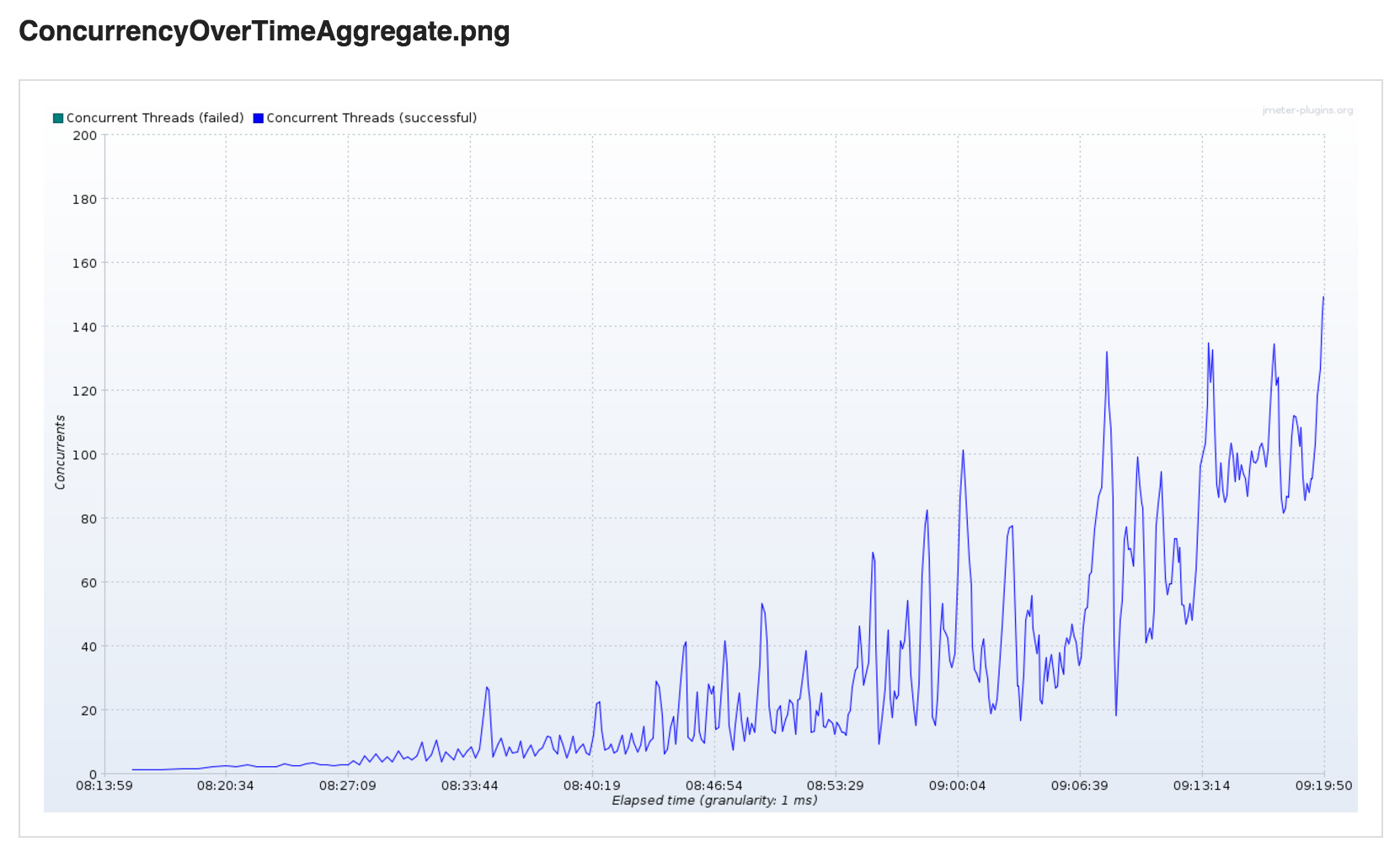
Task: Click the Concurrents y-axis title
Action: click(x=60, y=453)
